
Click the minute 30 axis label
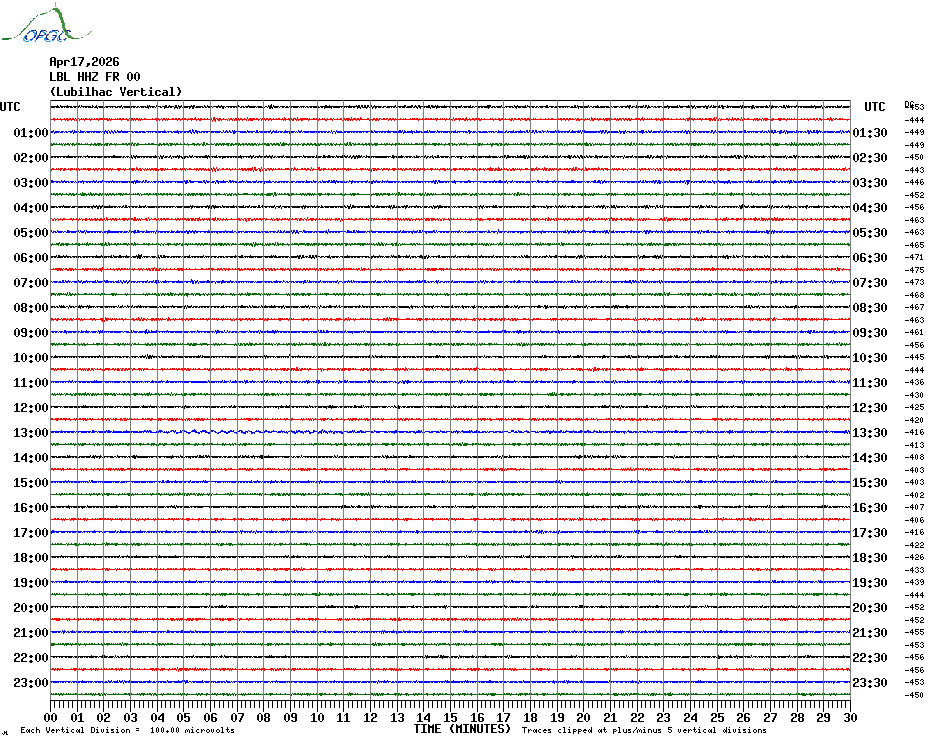[850, 718]
